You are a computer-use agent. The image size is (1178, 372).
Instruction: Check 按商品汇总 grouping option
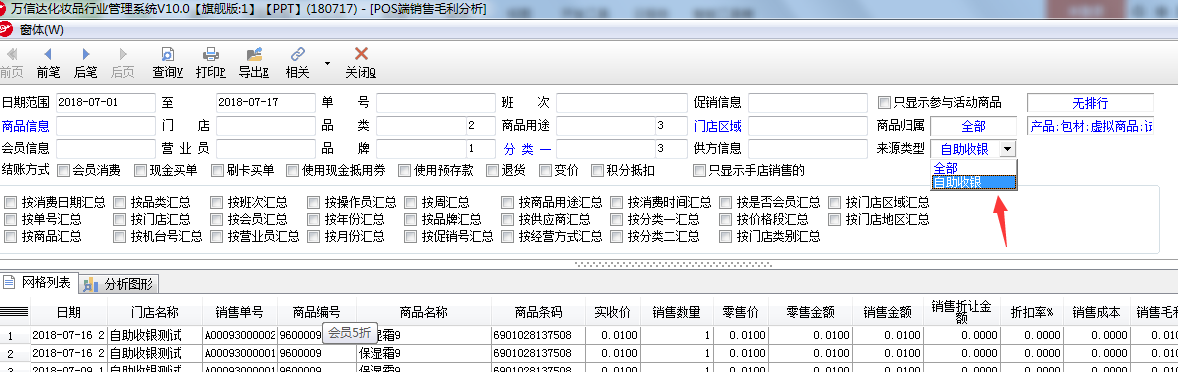tap(11, 237)
